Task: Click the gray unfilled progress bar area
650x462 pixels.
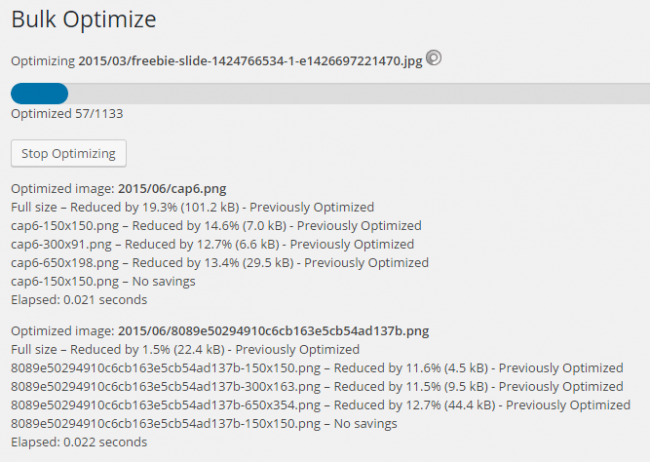Action: pos(359,93)
